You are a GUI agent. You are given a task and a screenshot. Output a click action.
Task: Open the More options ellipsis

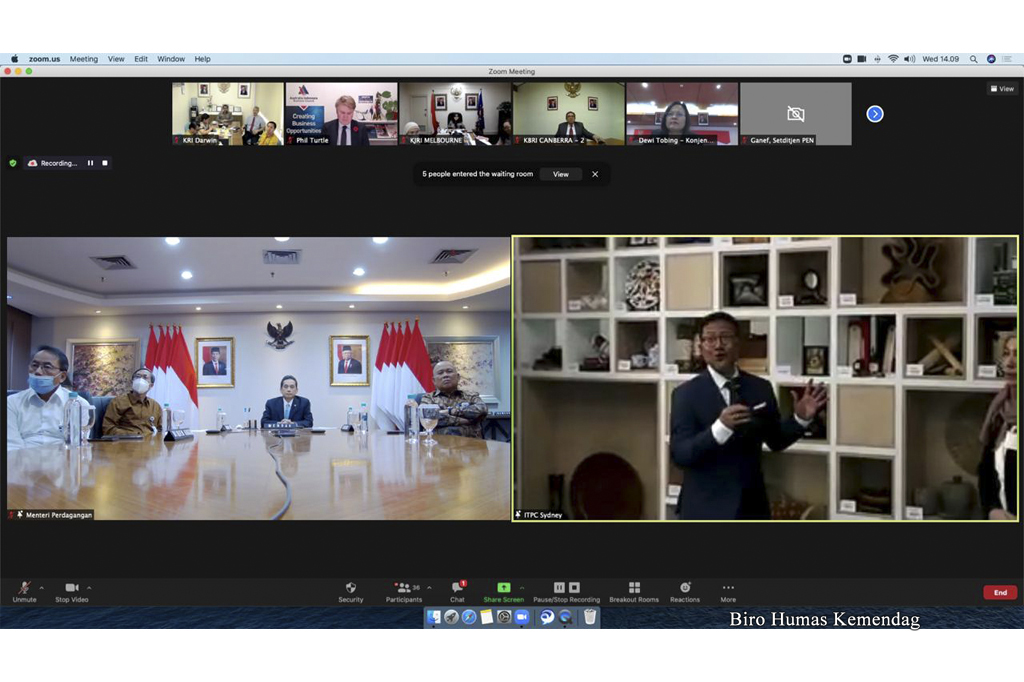tap(728, 592)
